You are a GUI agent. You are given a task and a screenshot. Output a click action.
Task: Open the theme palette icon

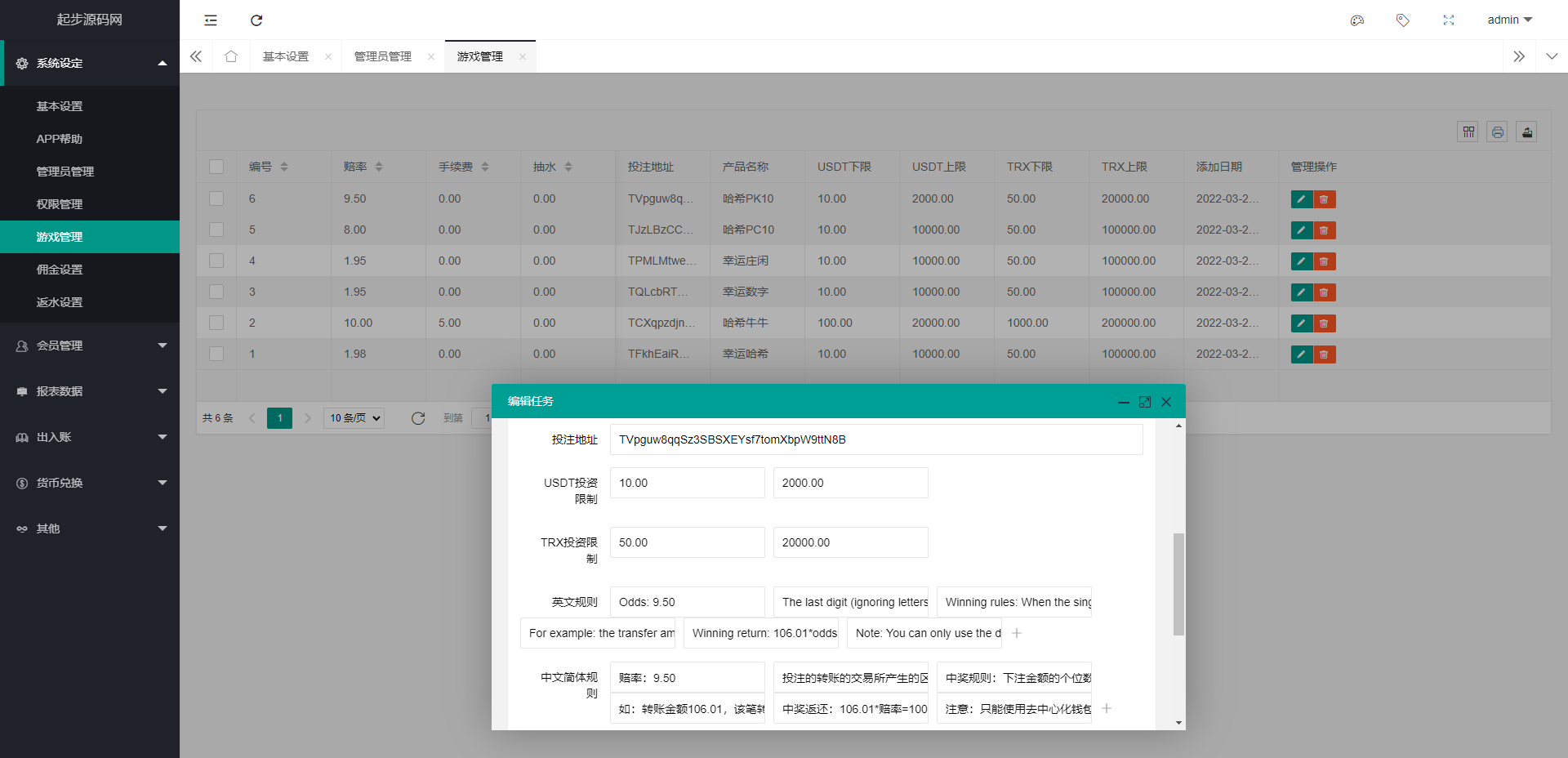pos(1357,20)
